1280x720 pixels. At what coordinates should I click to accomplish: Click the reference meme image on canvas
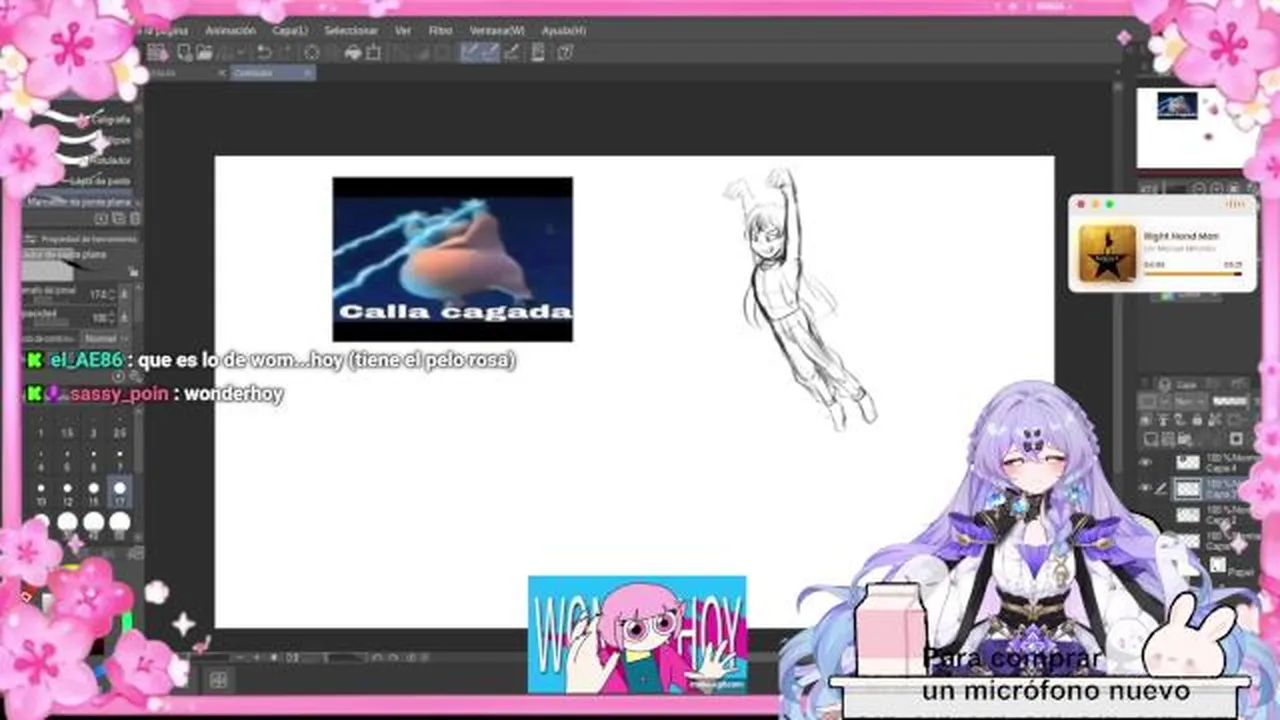pyautogui.click(x=453, y=259)
